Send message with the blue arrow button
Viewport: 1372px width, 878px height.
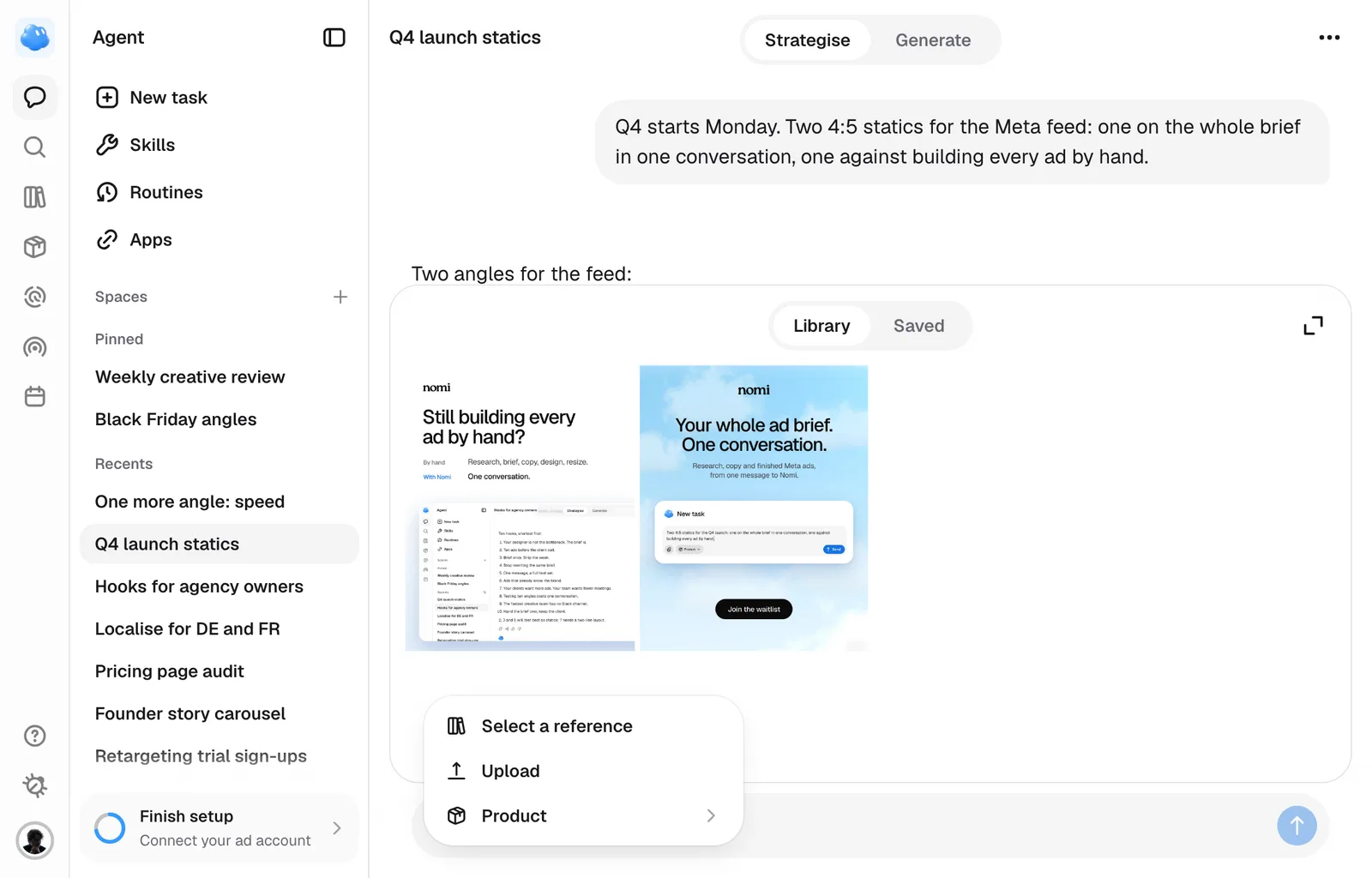(x=1297, y=826)
